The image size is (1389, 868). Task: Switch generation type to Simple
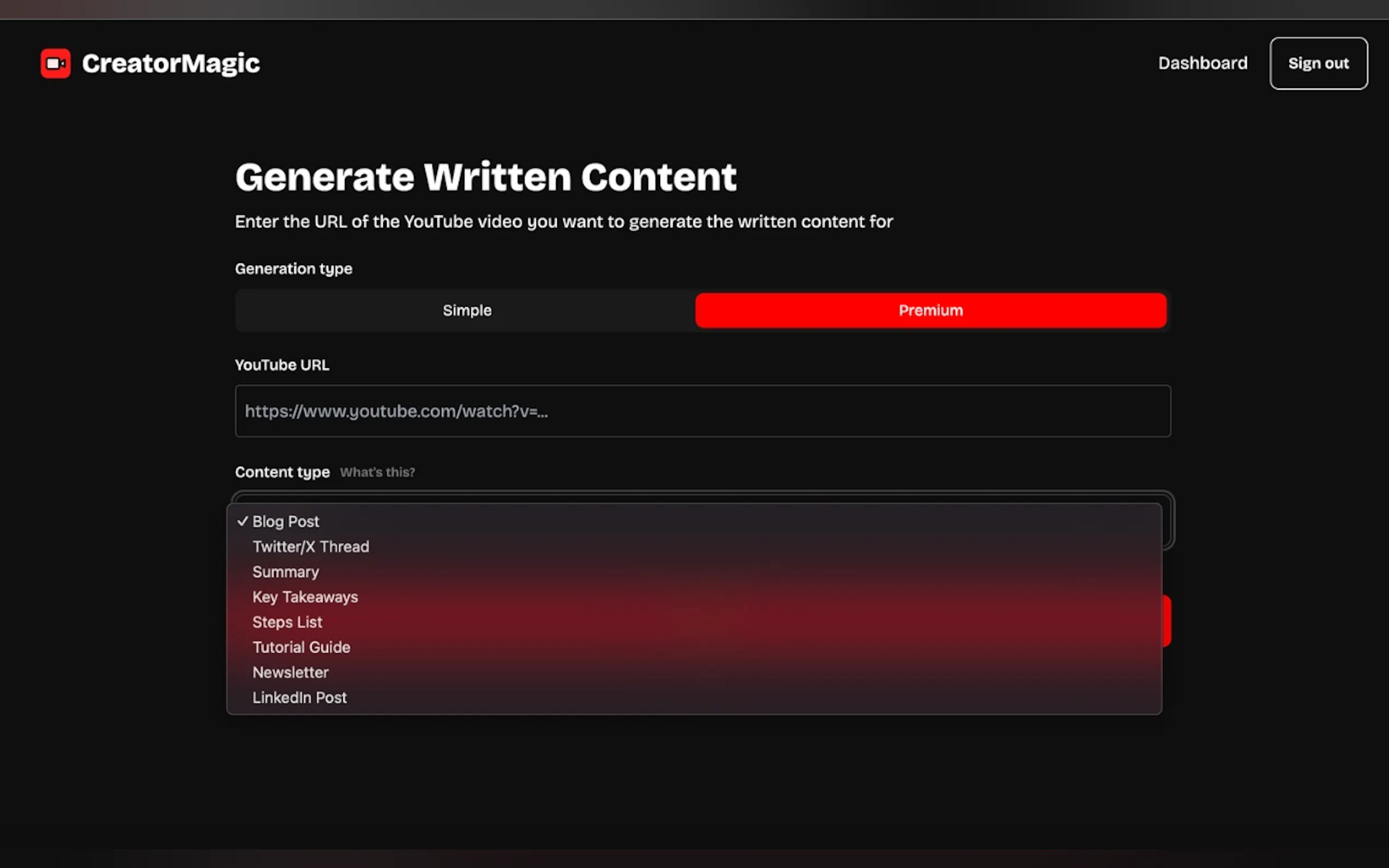pos(466,310)
